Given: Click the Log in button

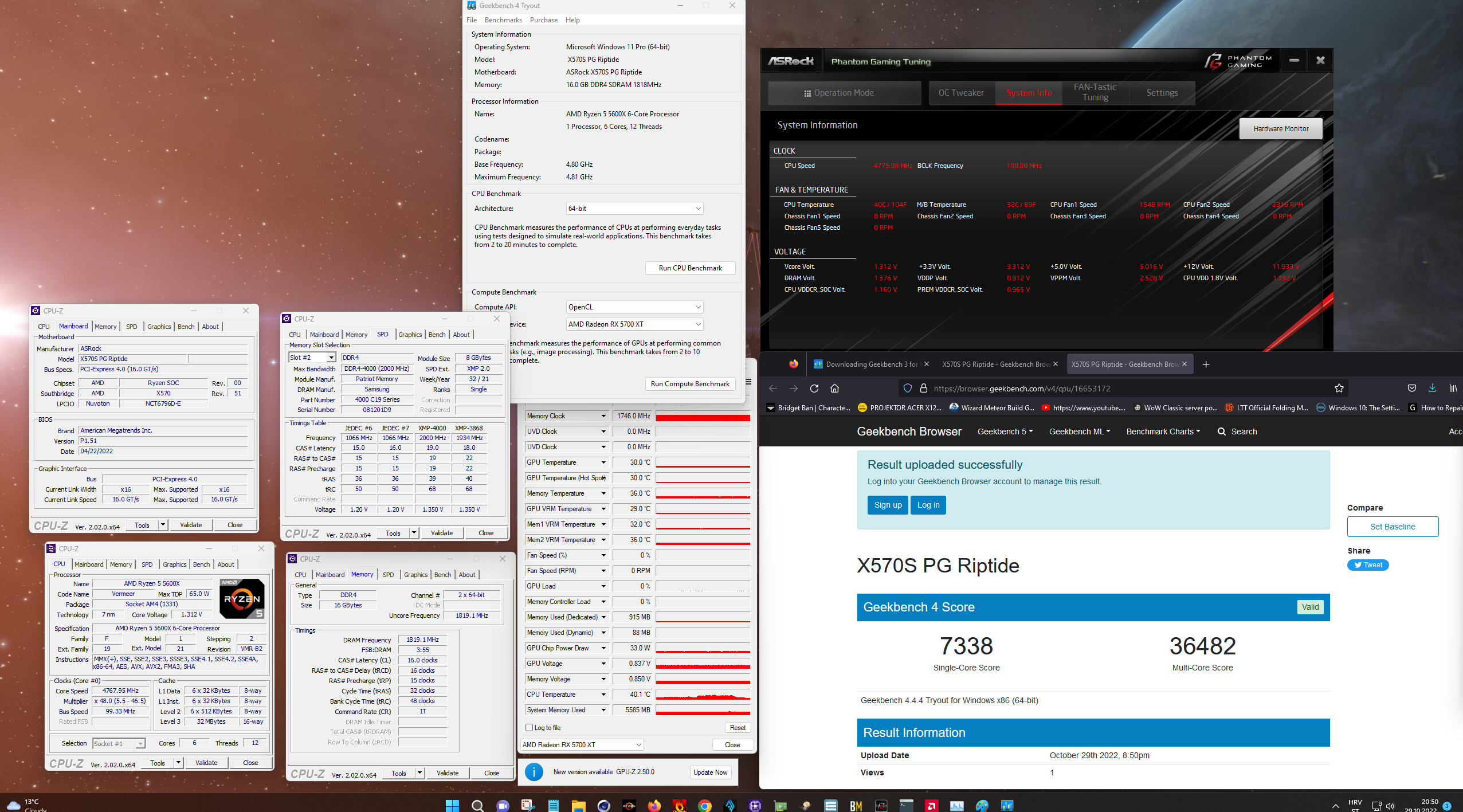Looking at the screenshot, I should [928, 505].
